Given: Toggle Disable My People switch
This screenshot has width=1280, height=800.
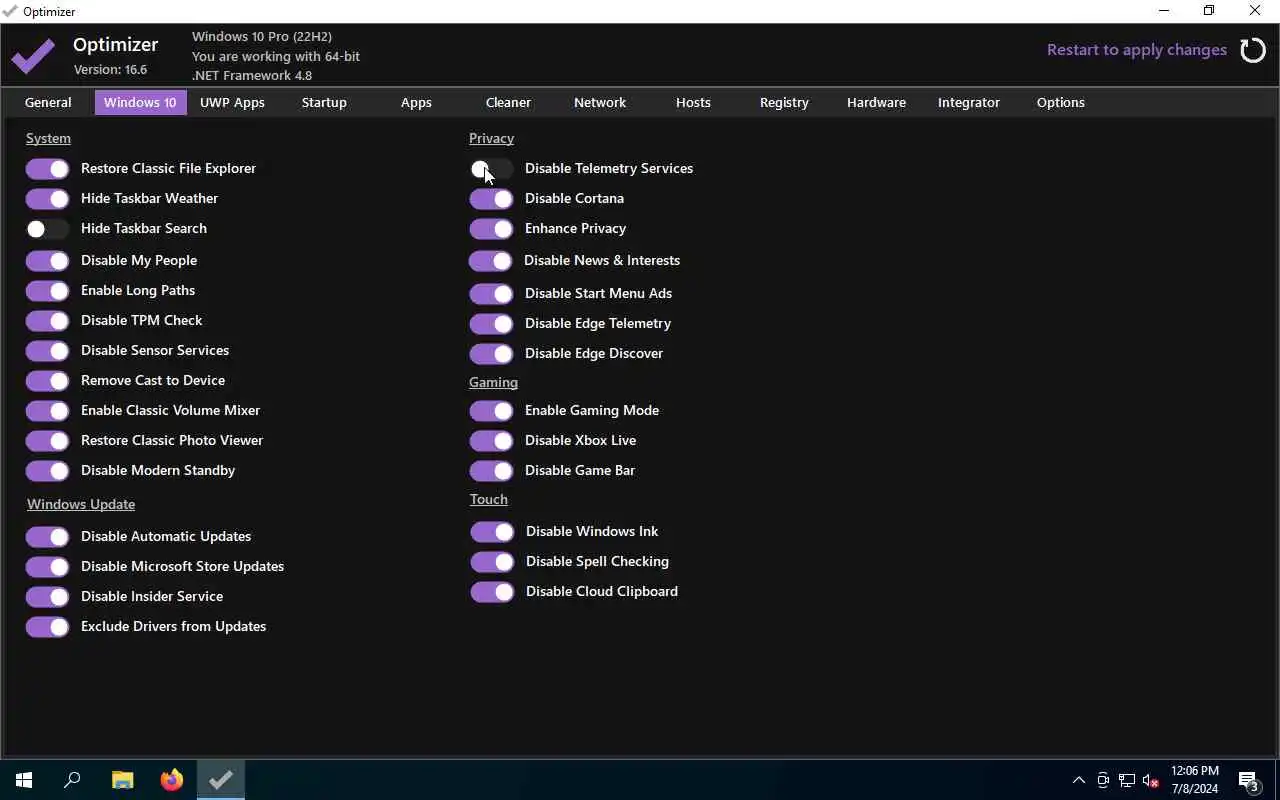Looking at the screenshot, I should click(x=47, y=261).
